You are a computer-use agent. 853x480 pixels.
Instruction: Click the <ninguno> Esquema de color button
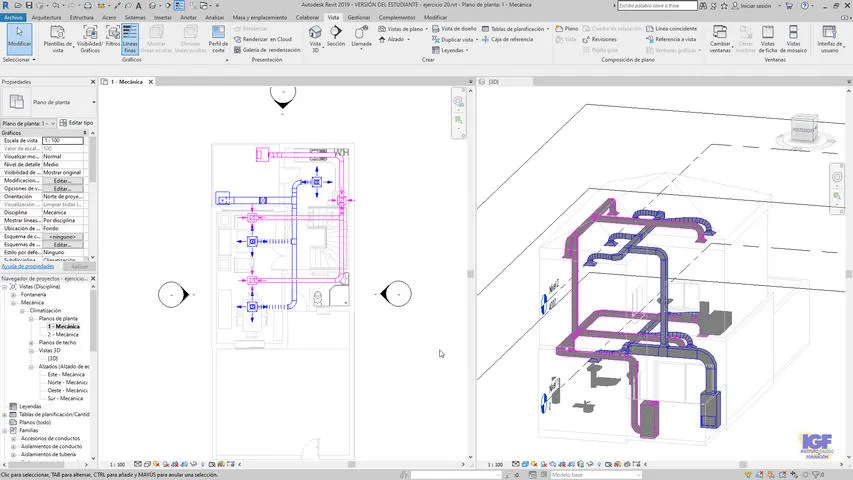click(x=63, y=237)
